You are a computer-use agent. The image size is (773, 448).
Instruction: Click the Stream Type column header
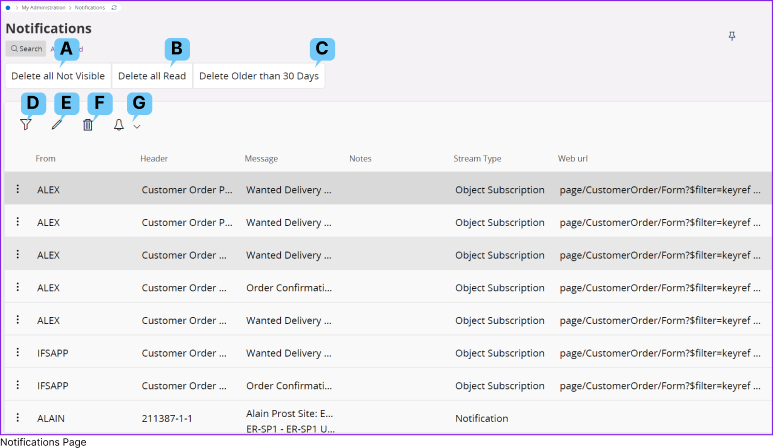tap(477, 158)
